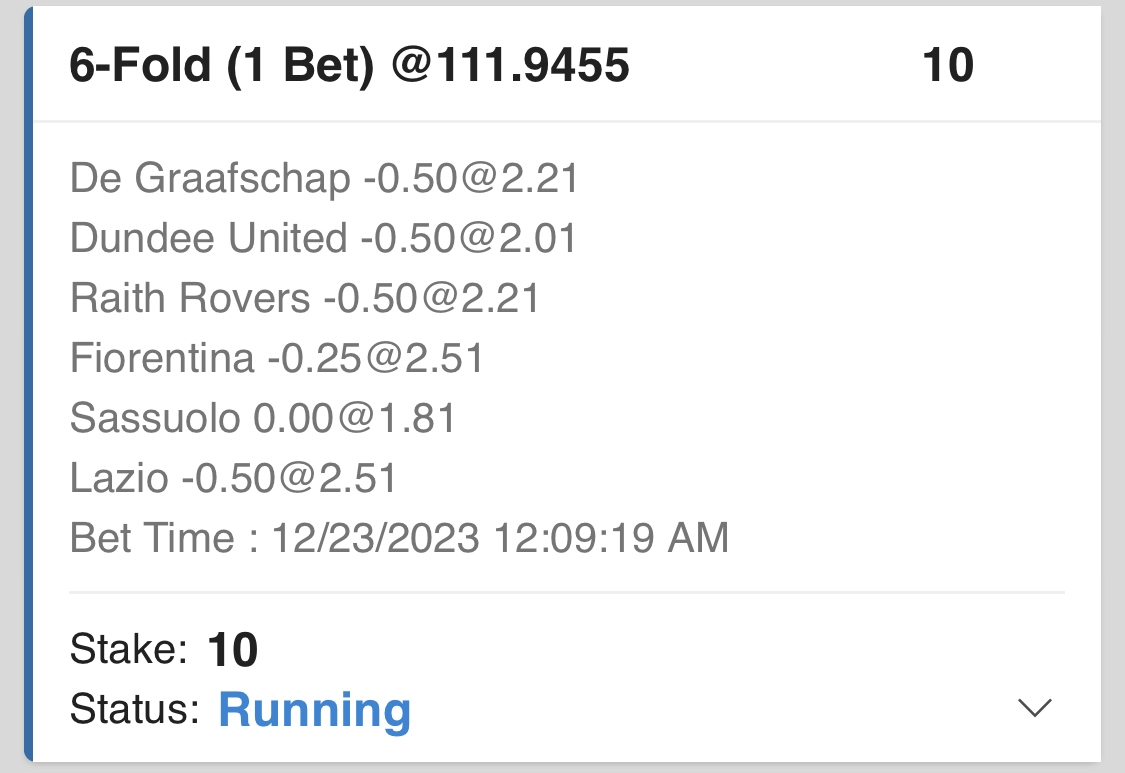This screenshot has height=773, width=1125.
Task: Expand bet details with the down chevron
Action: pyautogui.click(x=1034, y=708)
